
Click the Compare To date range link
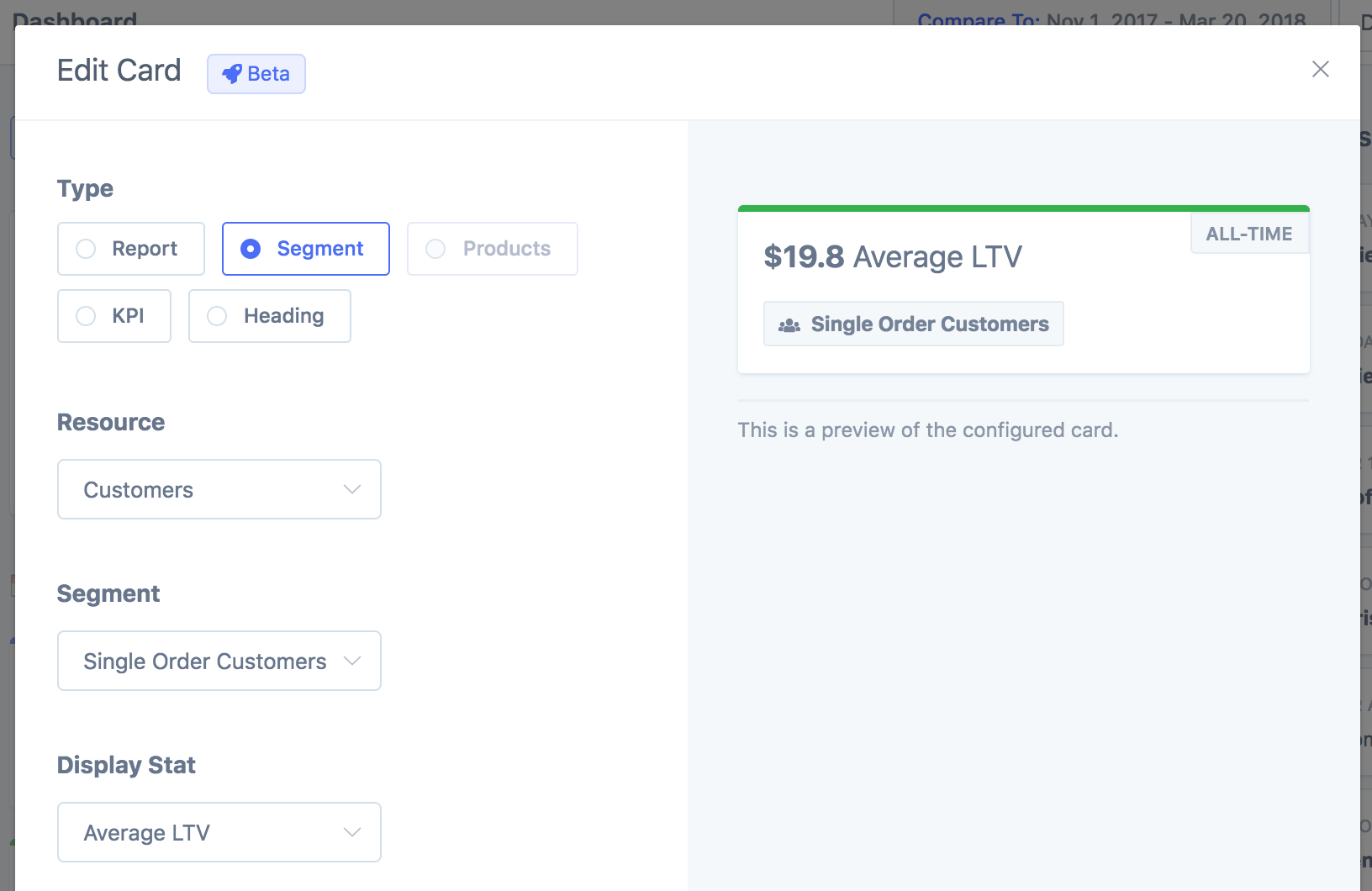(x=1111, y=18)
